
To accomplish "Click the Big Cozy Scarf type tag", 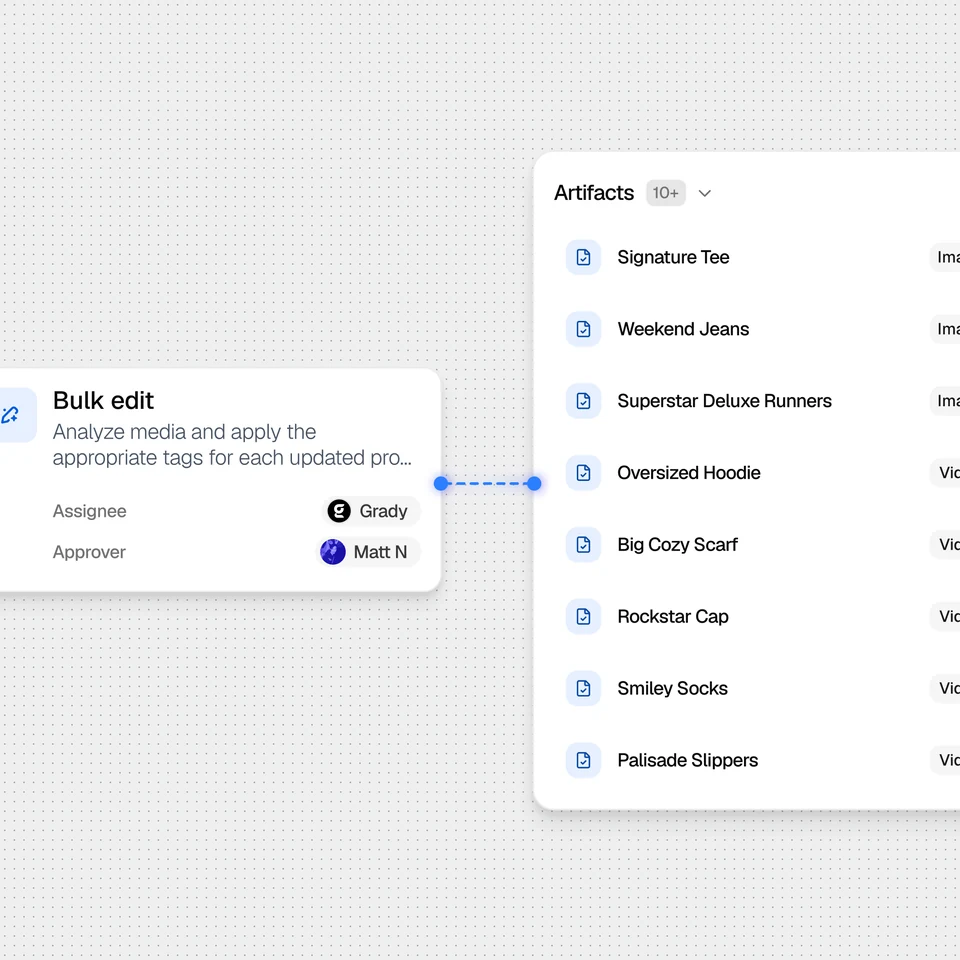I will point(945,545).
